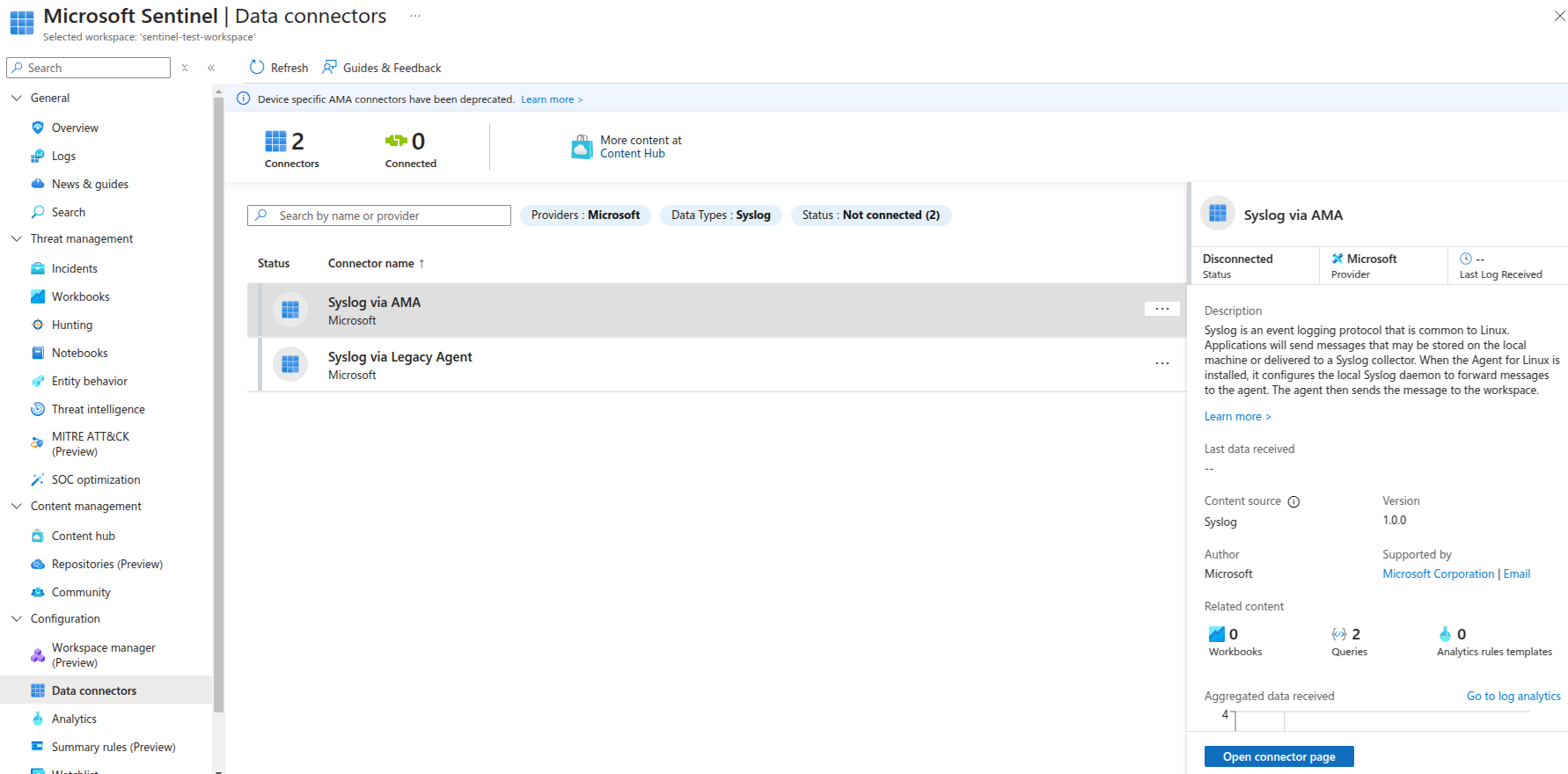Select the Syslog via Legacy Agent row

pos(717,364)
